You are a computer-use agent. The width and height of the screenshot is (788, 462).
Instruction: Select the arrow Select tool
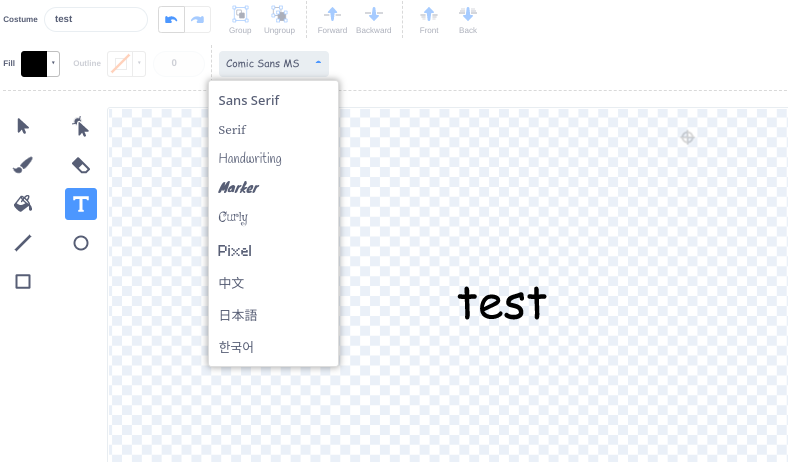23,126
